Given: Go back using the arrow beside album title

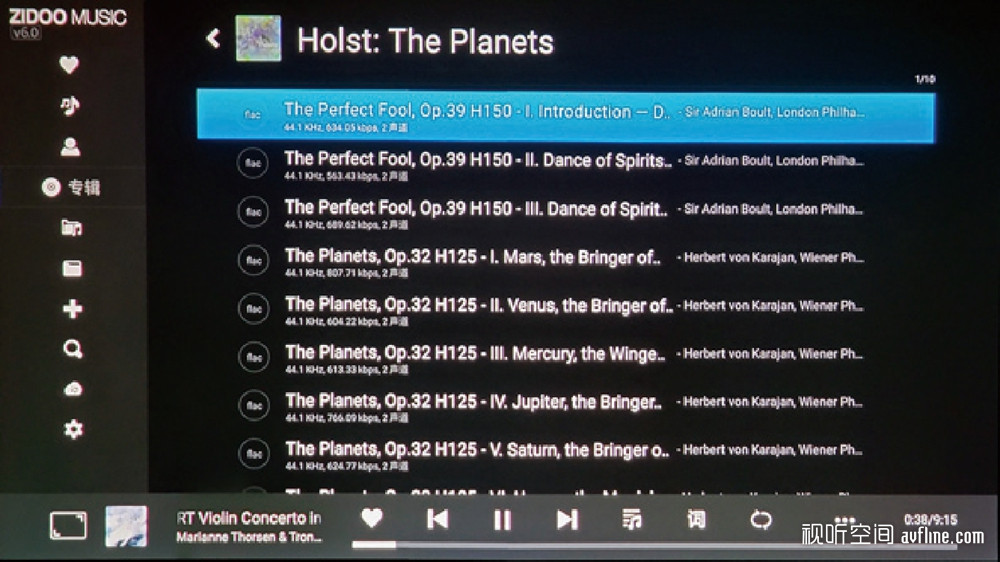Looking at the screenshot, I should click(x=214, y=39).
